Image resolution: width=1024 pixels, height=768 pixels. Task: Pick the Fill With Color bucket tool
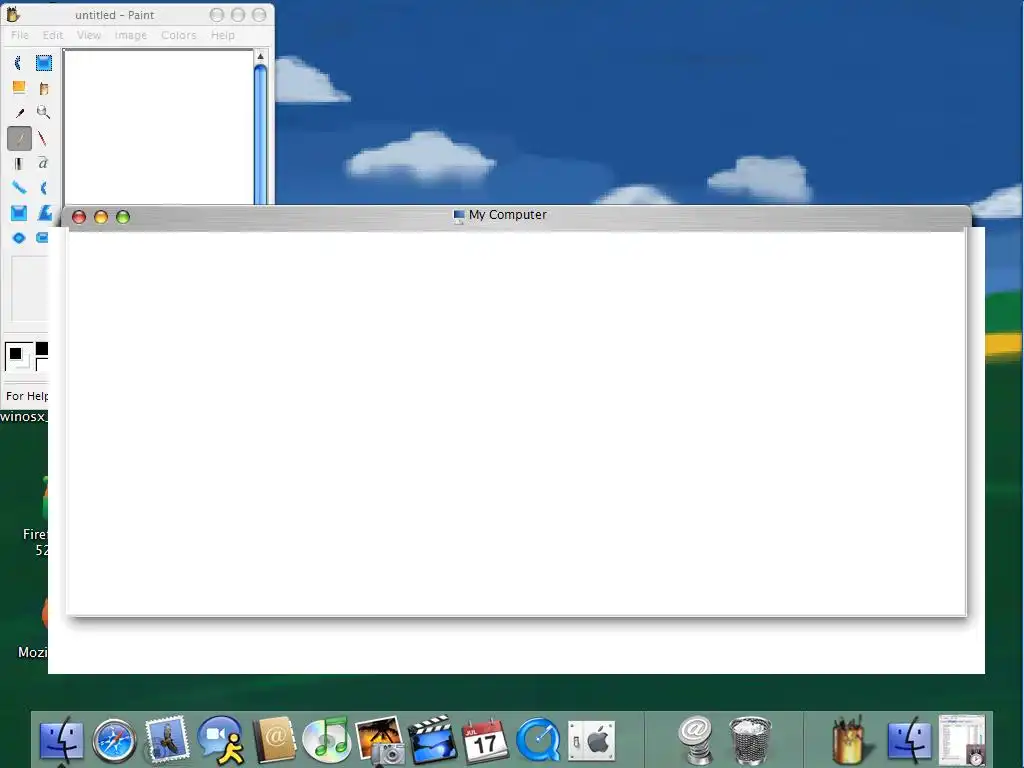[44, 88]
